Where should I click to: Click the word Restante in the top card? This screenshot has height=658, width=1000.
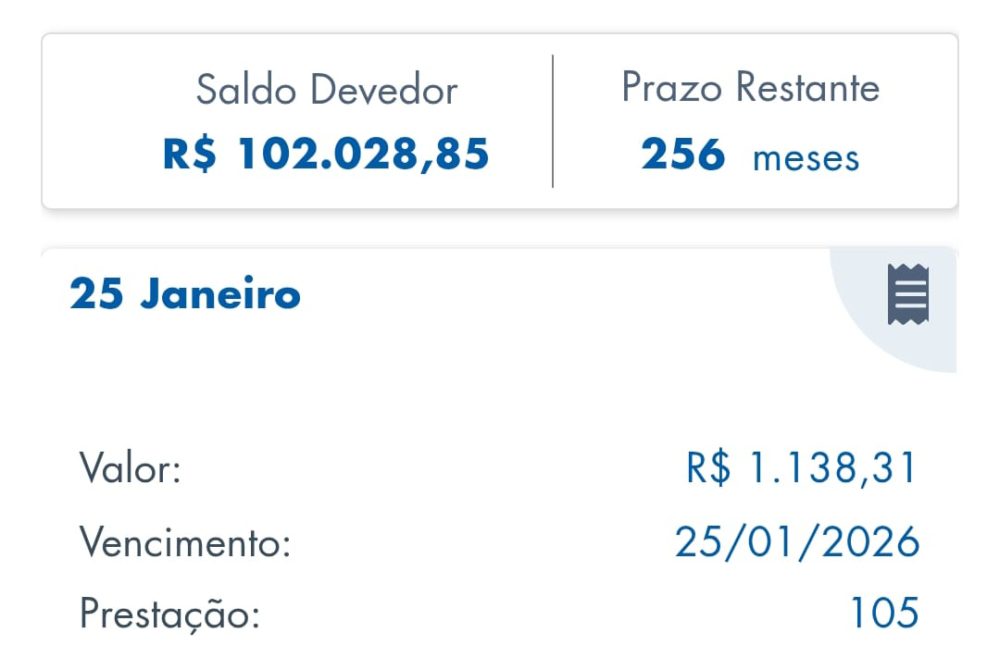coord(808,88)
